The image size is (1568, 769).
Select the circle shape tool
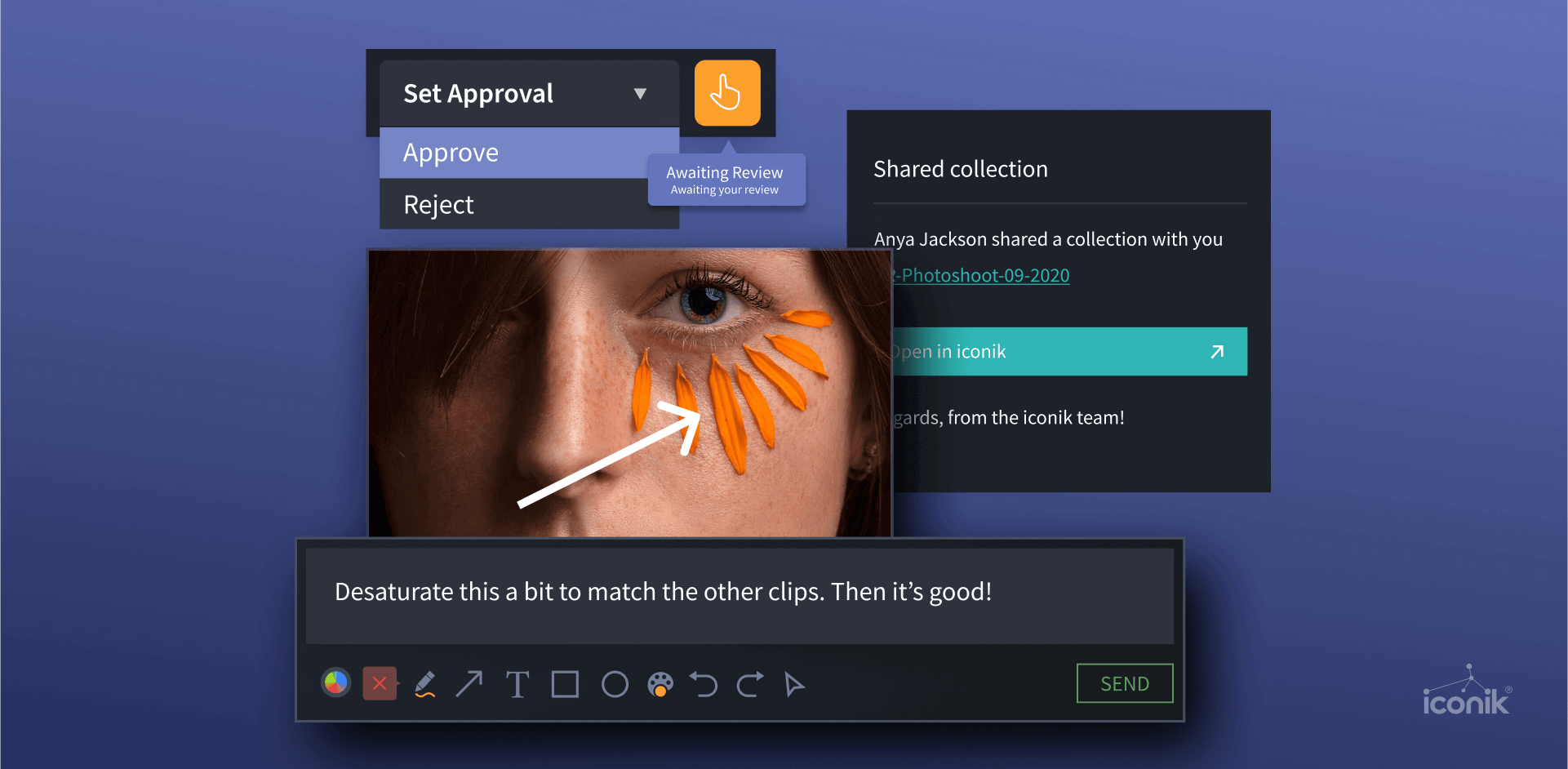615,684
